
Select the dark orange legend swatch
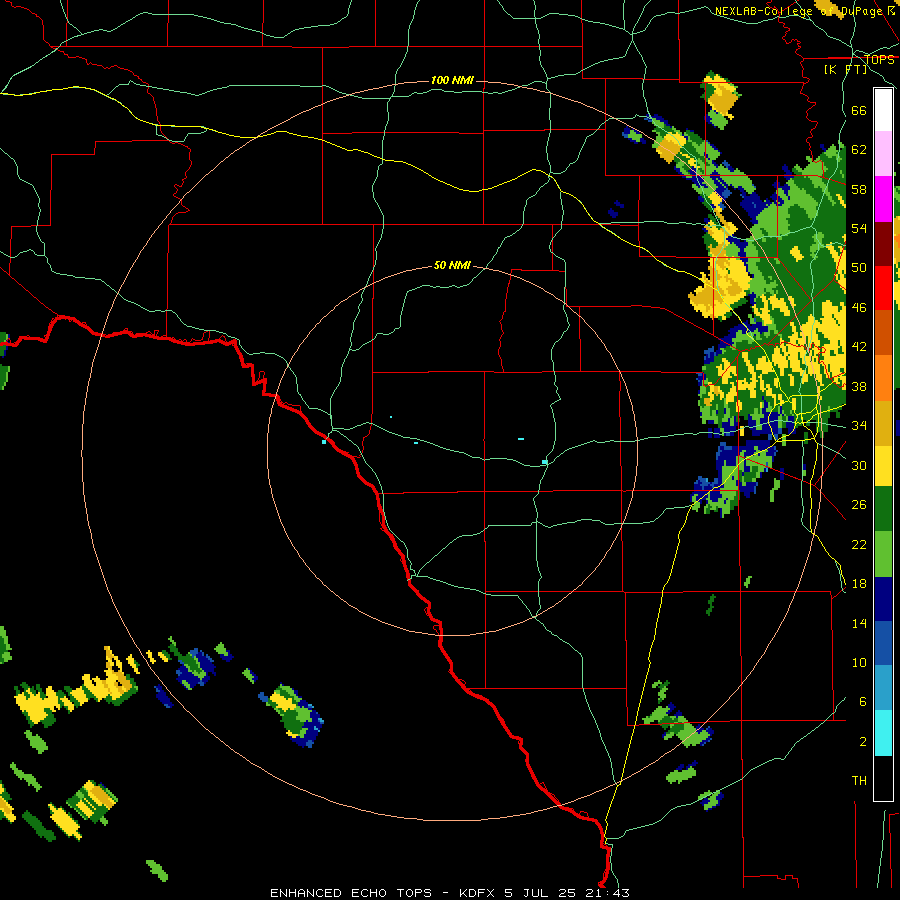883,333
